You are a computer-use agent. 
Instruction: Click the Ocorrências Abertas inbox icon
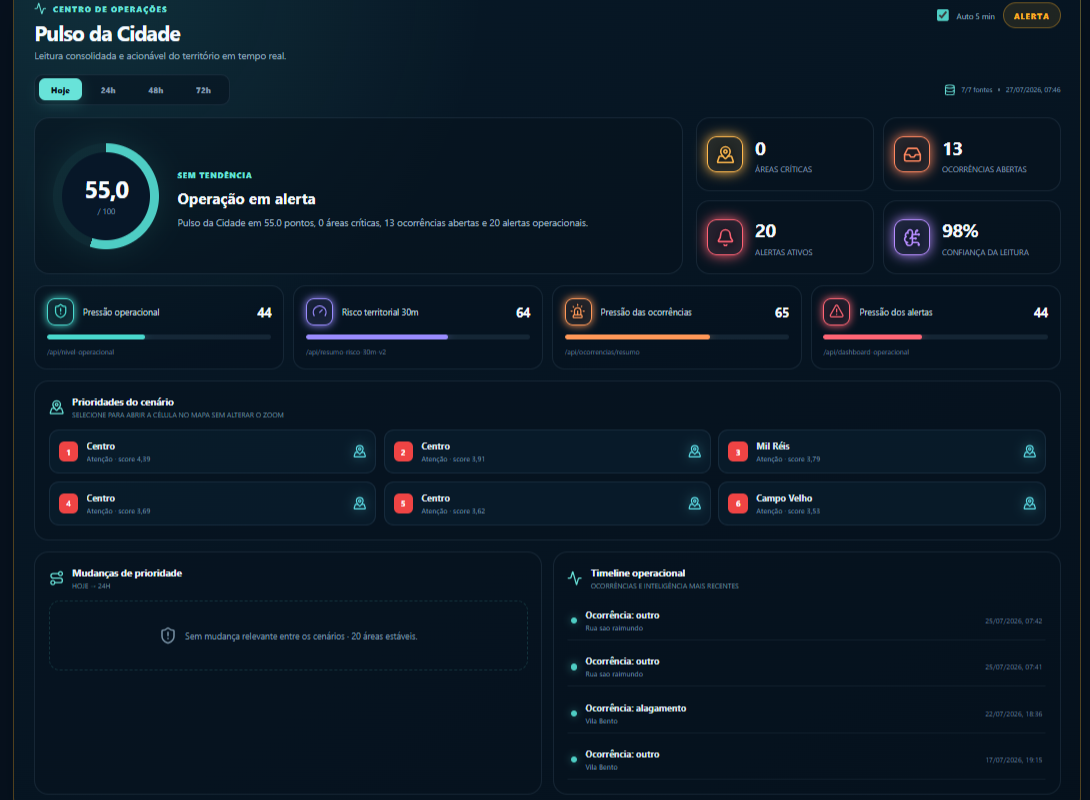[x=912, y=154]
